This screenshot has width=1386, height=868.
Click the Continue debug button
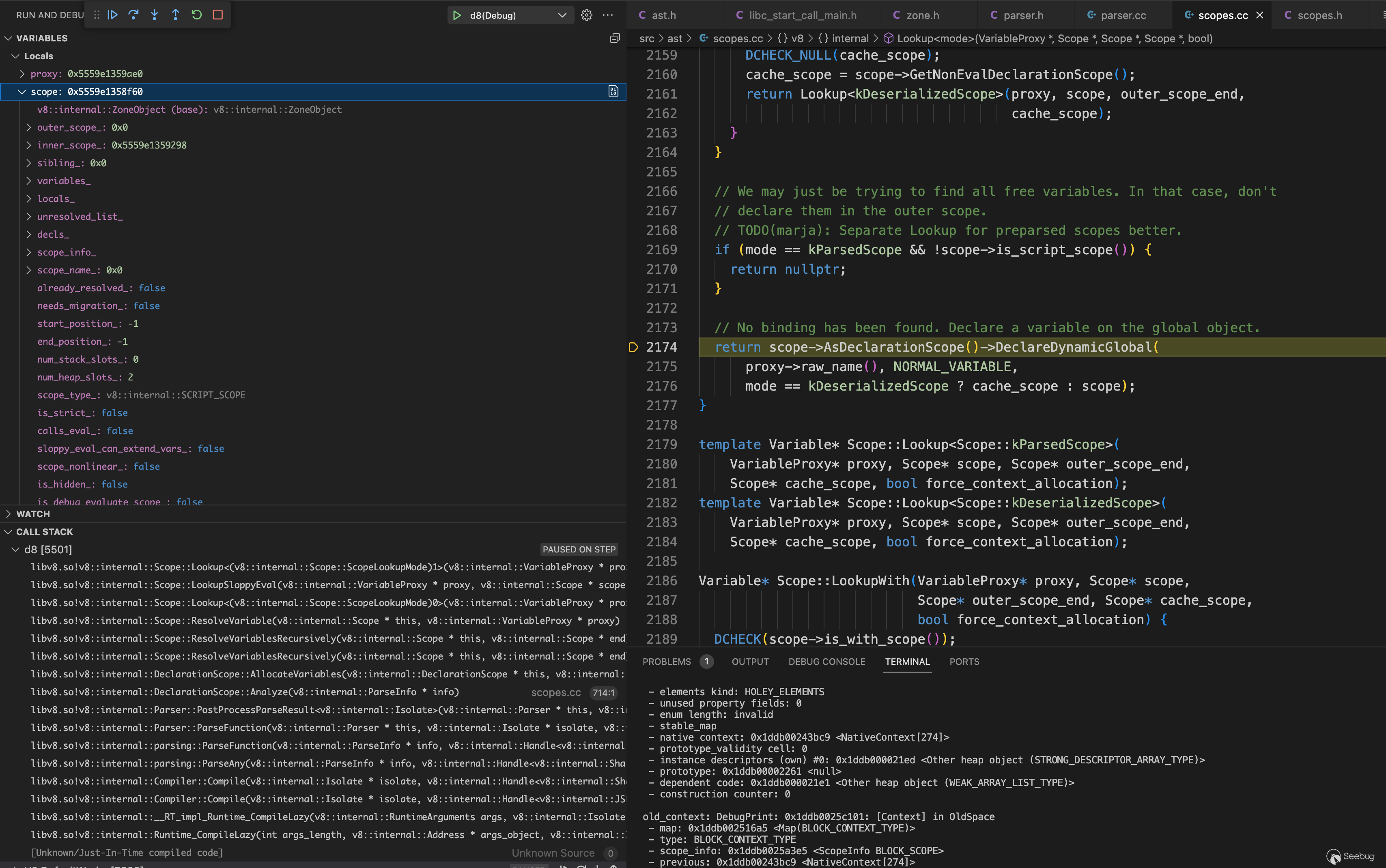[x=112, y=15]
